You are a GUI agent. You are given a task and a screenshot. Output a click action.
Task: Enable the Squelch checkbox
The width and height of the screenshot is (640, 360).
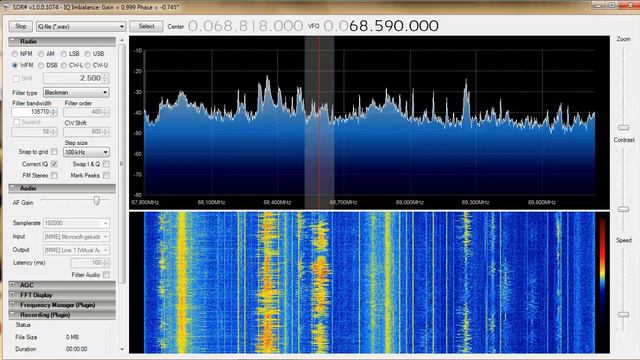point(16,122)
